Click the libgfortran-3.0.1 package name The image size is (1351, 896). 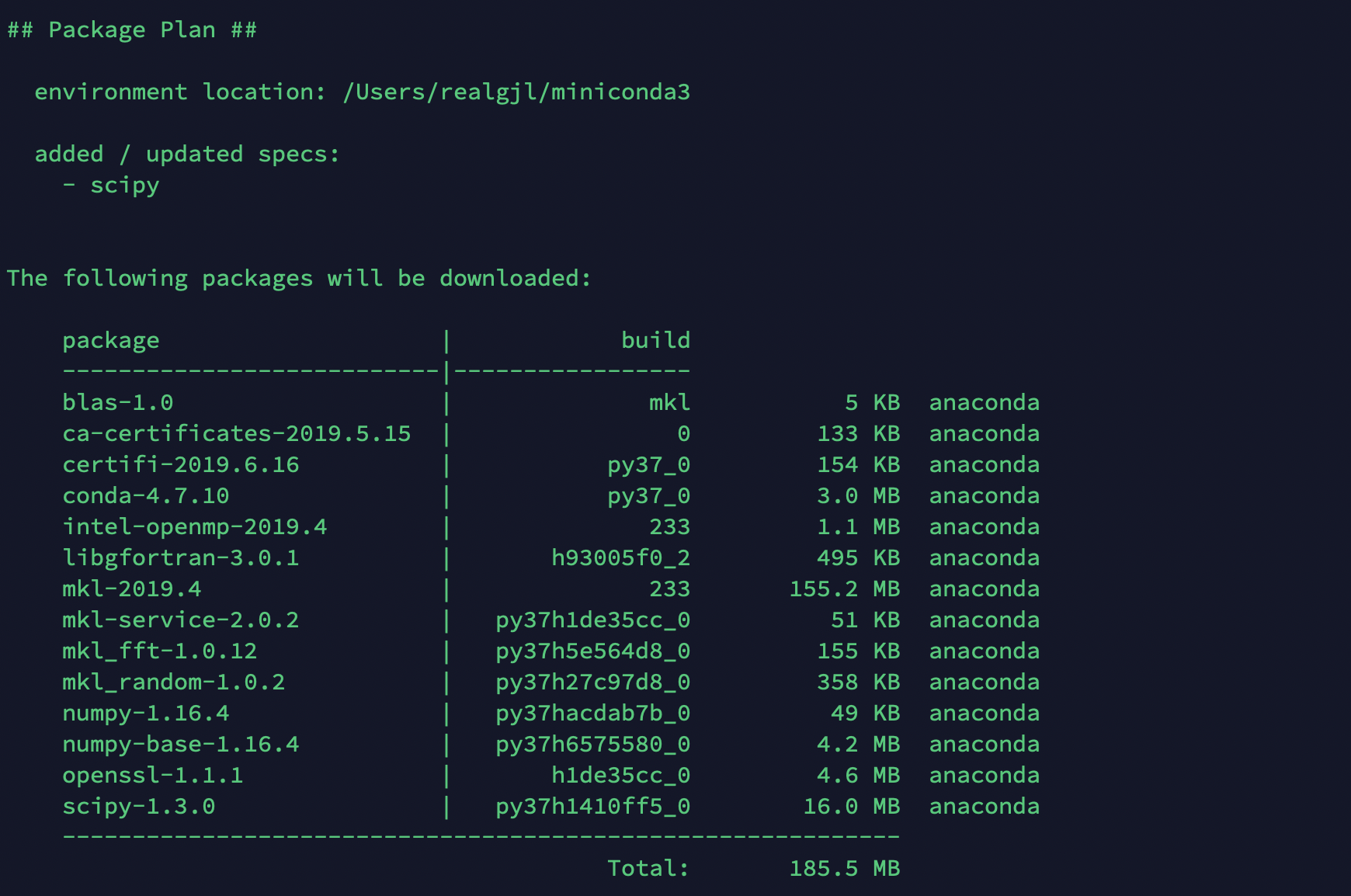181,559
